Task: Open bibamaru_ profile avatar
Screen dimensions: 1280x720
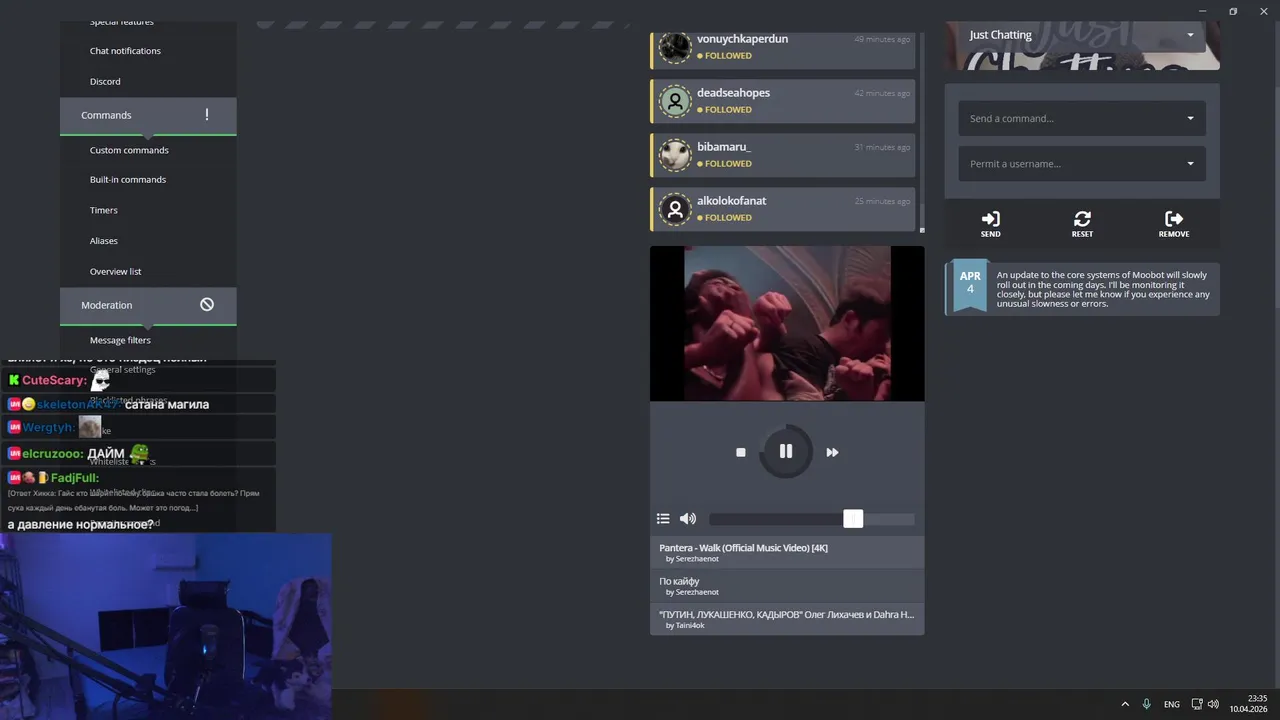Action: tap(675, 155)
